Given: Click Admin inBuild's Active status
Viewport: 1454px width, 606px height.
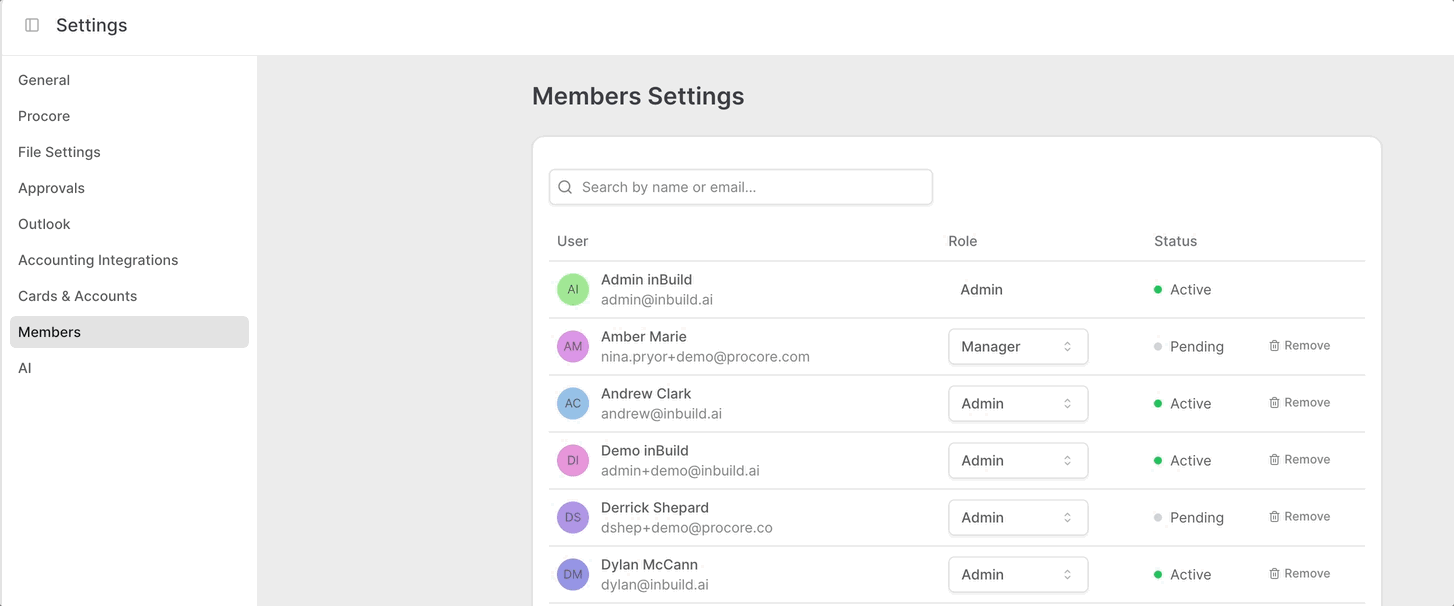Looking at the screenshot, I should point(1183,290).
